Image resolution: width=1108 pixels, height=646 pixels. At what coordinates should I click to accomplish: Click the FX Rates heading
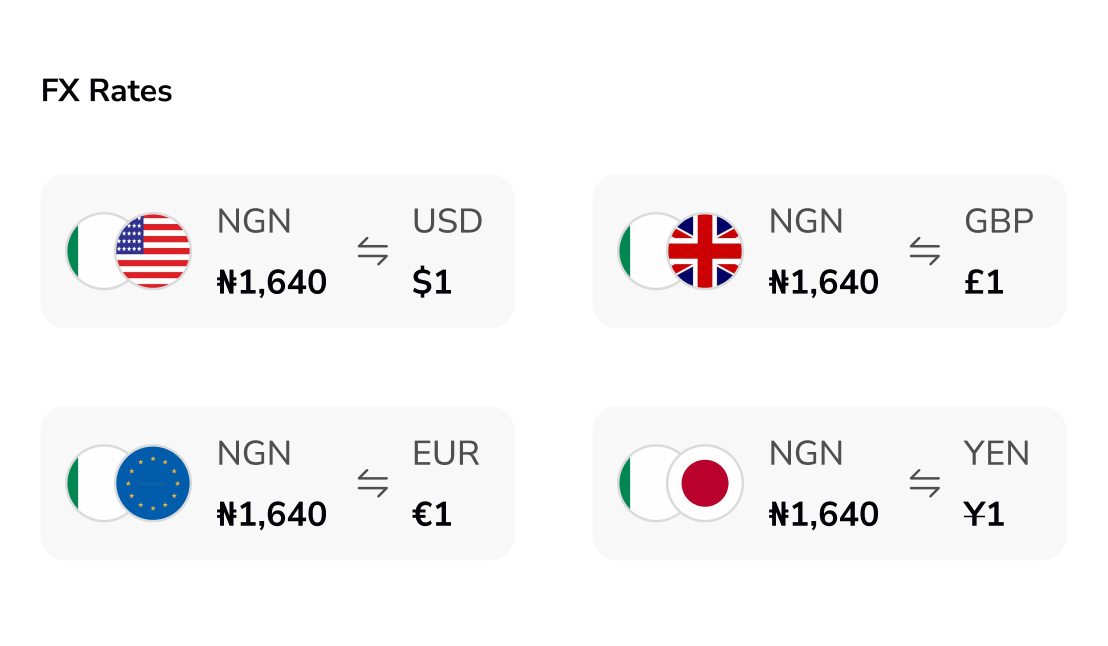(107, 91)
